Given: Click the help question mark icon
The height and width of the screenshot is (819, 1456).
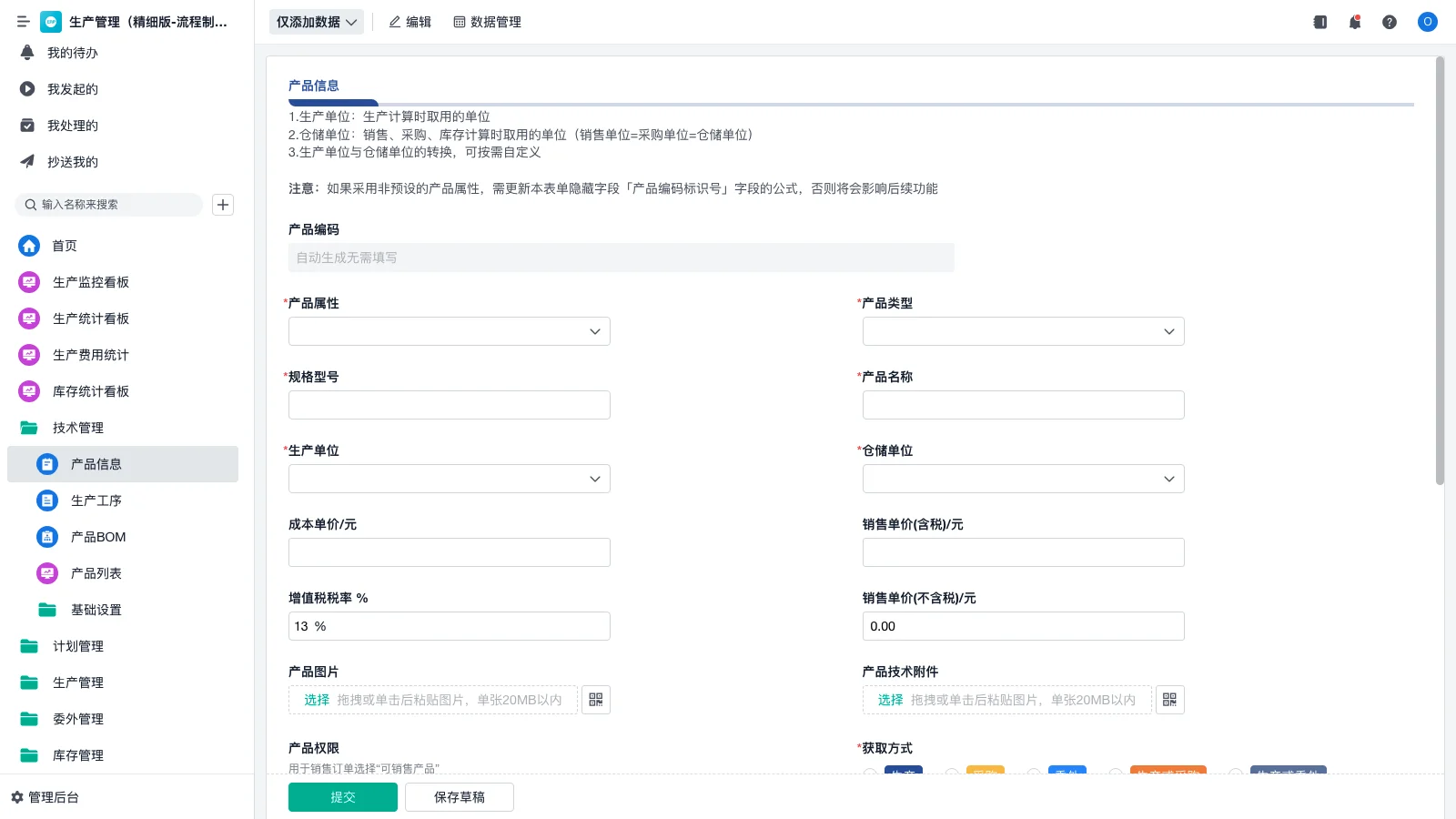Looking at the screenshot, I should 1390,22.
